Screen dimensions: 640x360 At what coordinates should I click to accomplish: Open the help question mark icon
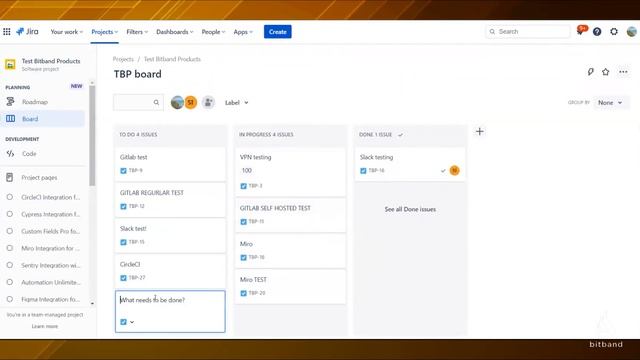[597, 31]
